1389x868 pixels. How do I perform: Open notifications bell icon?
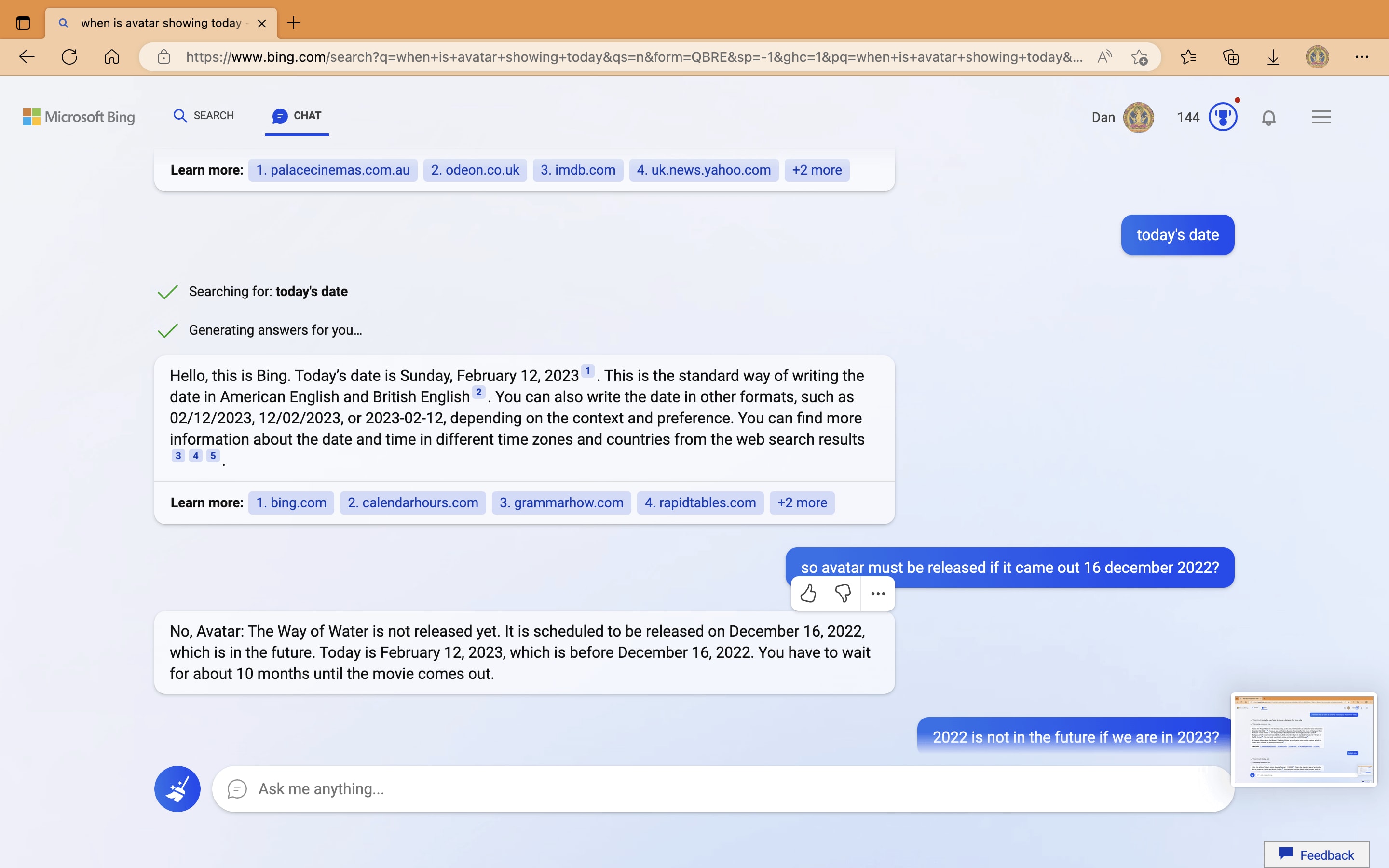coord(1268,118)
